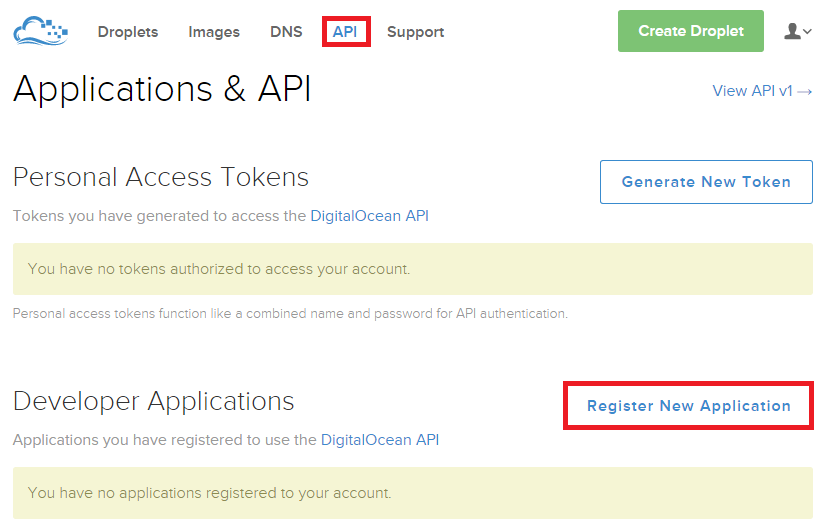Click Generate New Token button
Screen dimensions: 826x532
pyautogui.click(x=706, y=182)
